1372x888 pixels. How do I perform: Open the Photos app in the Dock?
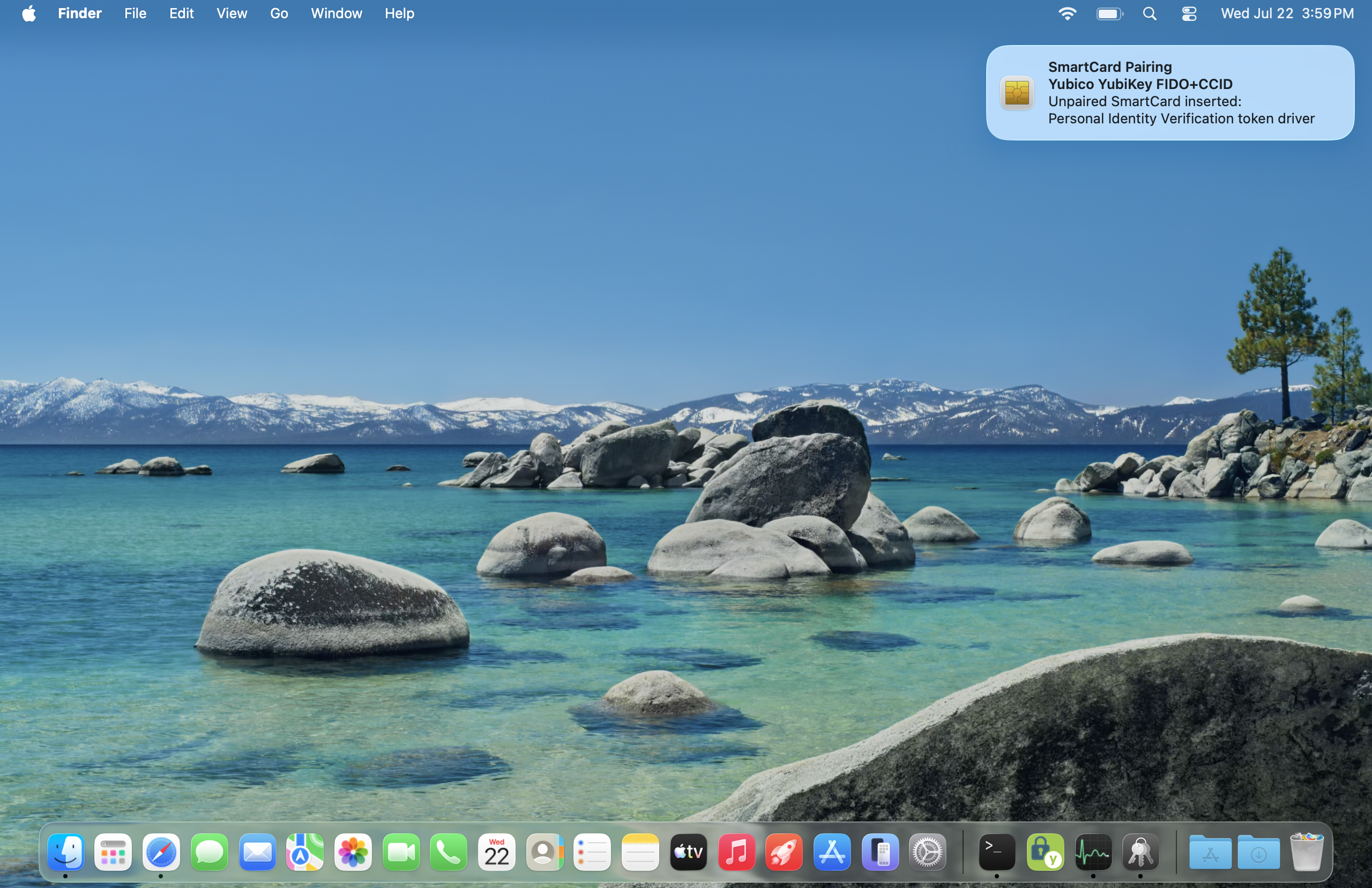pyautogui.click(x=353, y=852)
